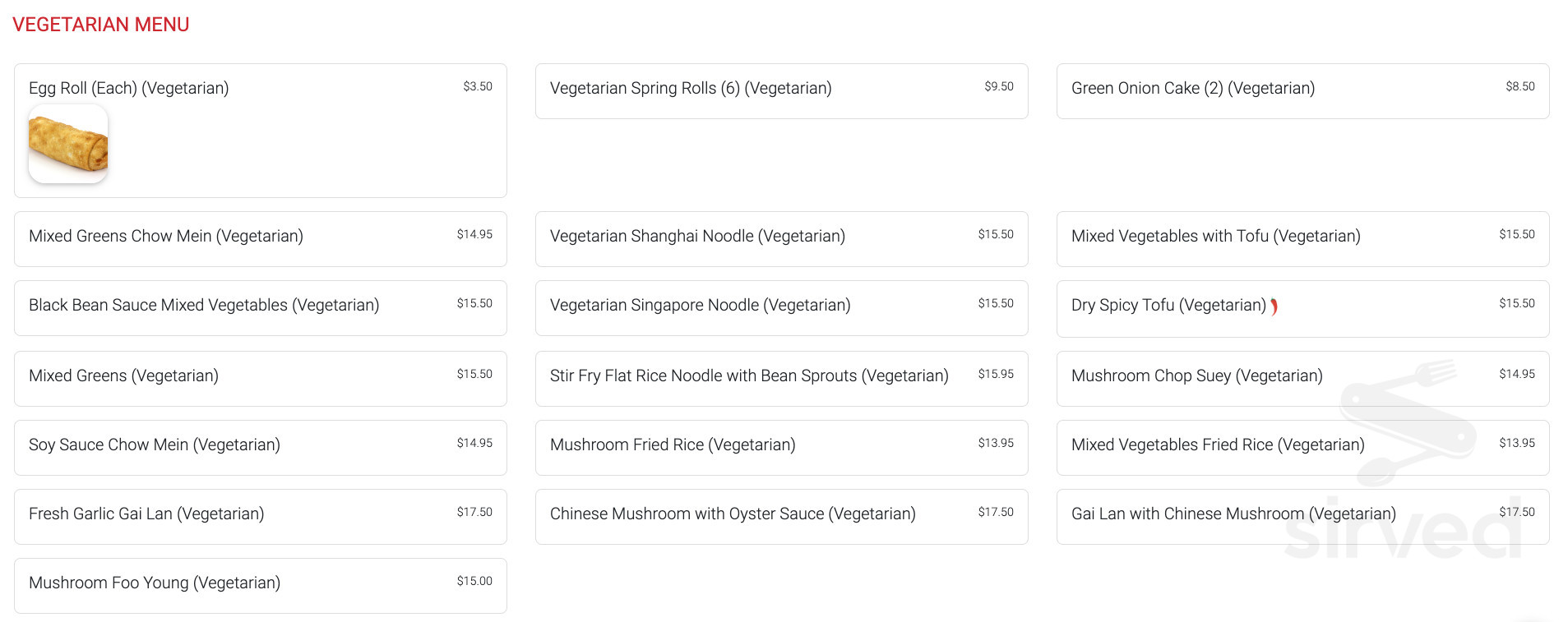The width and height of the screenshot is (1568, 622).
Task: Open the Egg Roll (Each) menu item
Action: click(x=129, y=88)
